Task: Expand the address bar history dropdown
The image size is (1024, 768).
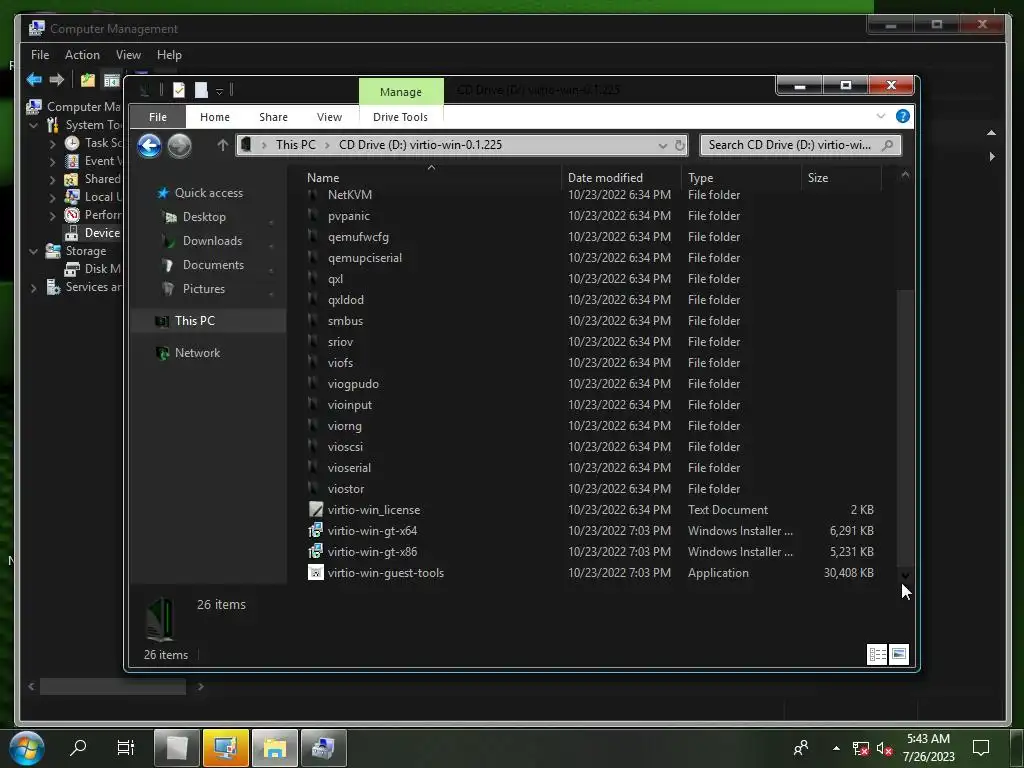Action: pyautogui.click(x=662, y=145)
